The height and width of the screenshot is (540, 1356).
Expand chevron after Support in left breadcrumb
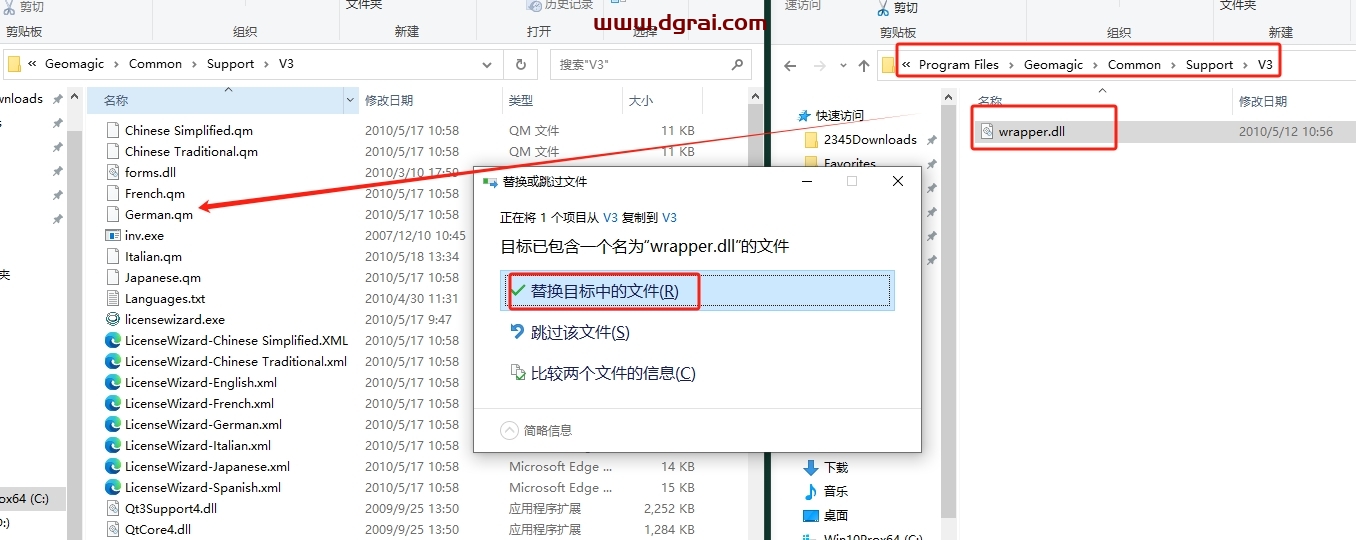(265, 64)
